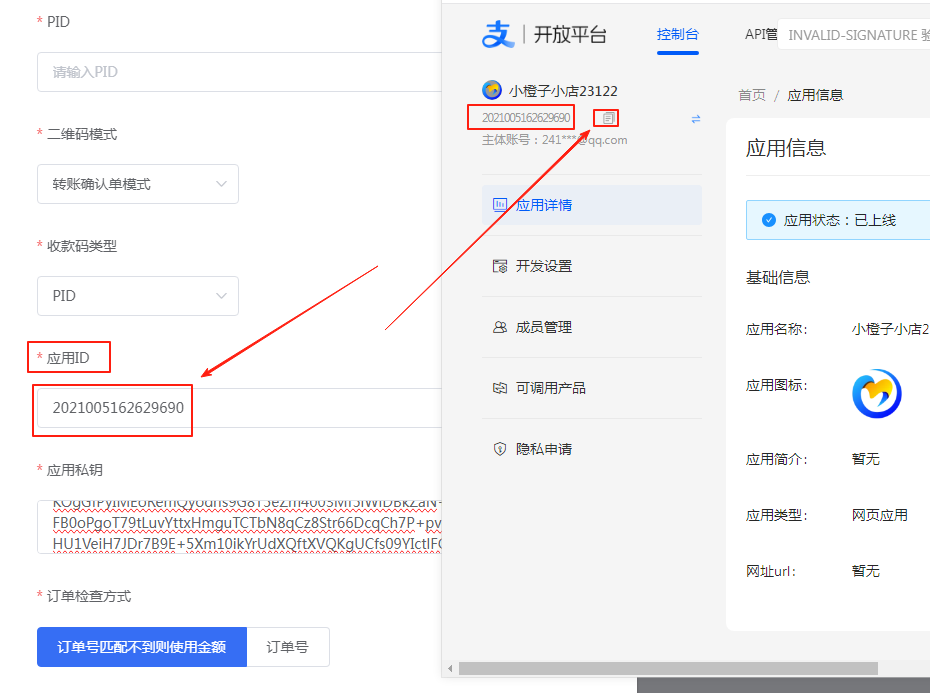Image resolution: width=930 pixels, height=693 pixels.
Task: Copy the app ID using the copy icon
Action: (x=606, y=117)
